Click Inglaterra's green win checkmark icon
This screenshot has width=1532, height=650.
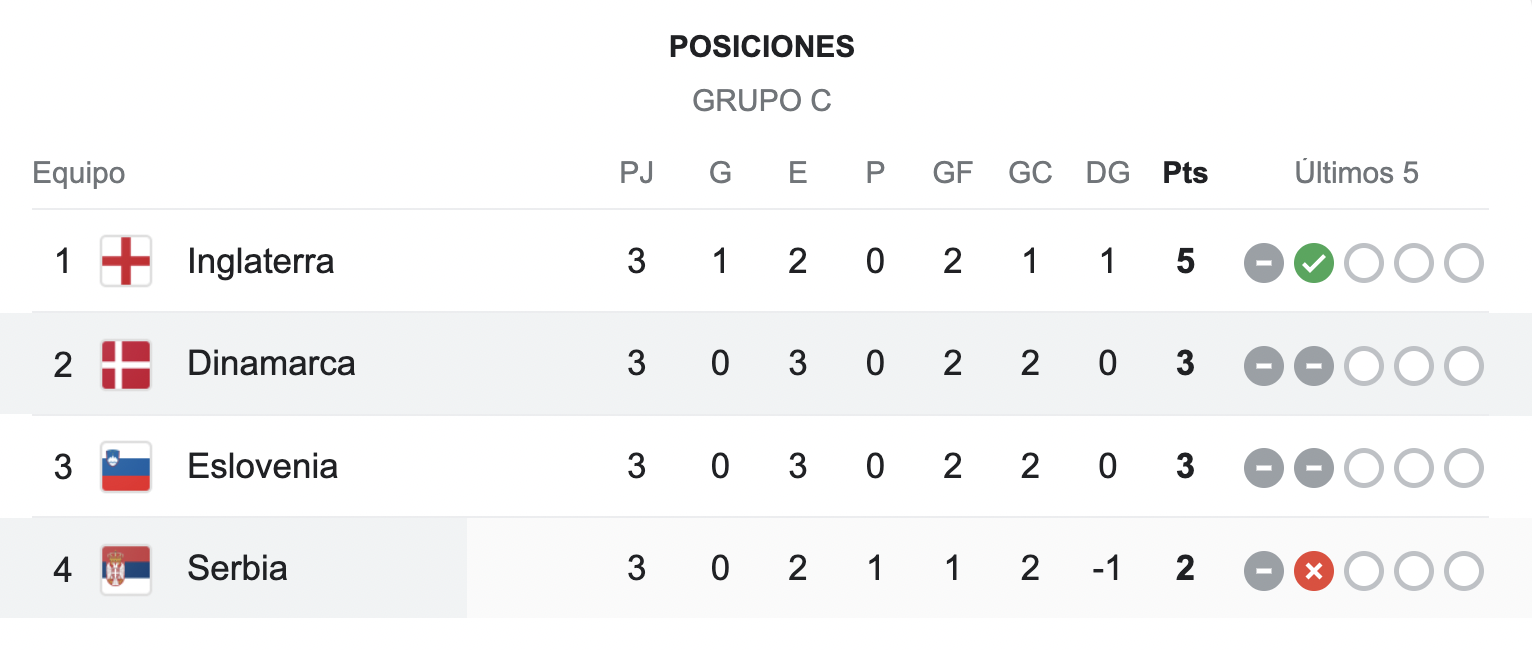pos(1313,263)
